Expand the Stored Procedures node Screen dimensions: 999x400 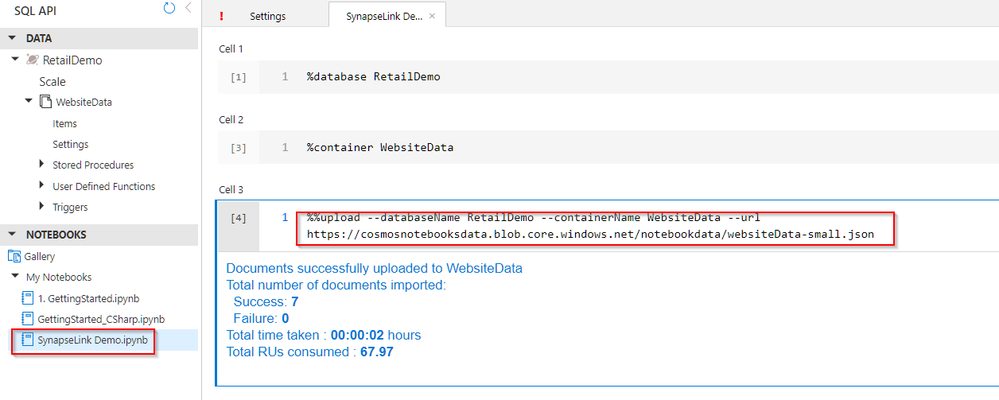pos(42,164)
